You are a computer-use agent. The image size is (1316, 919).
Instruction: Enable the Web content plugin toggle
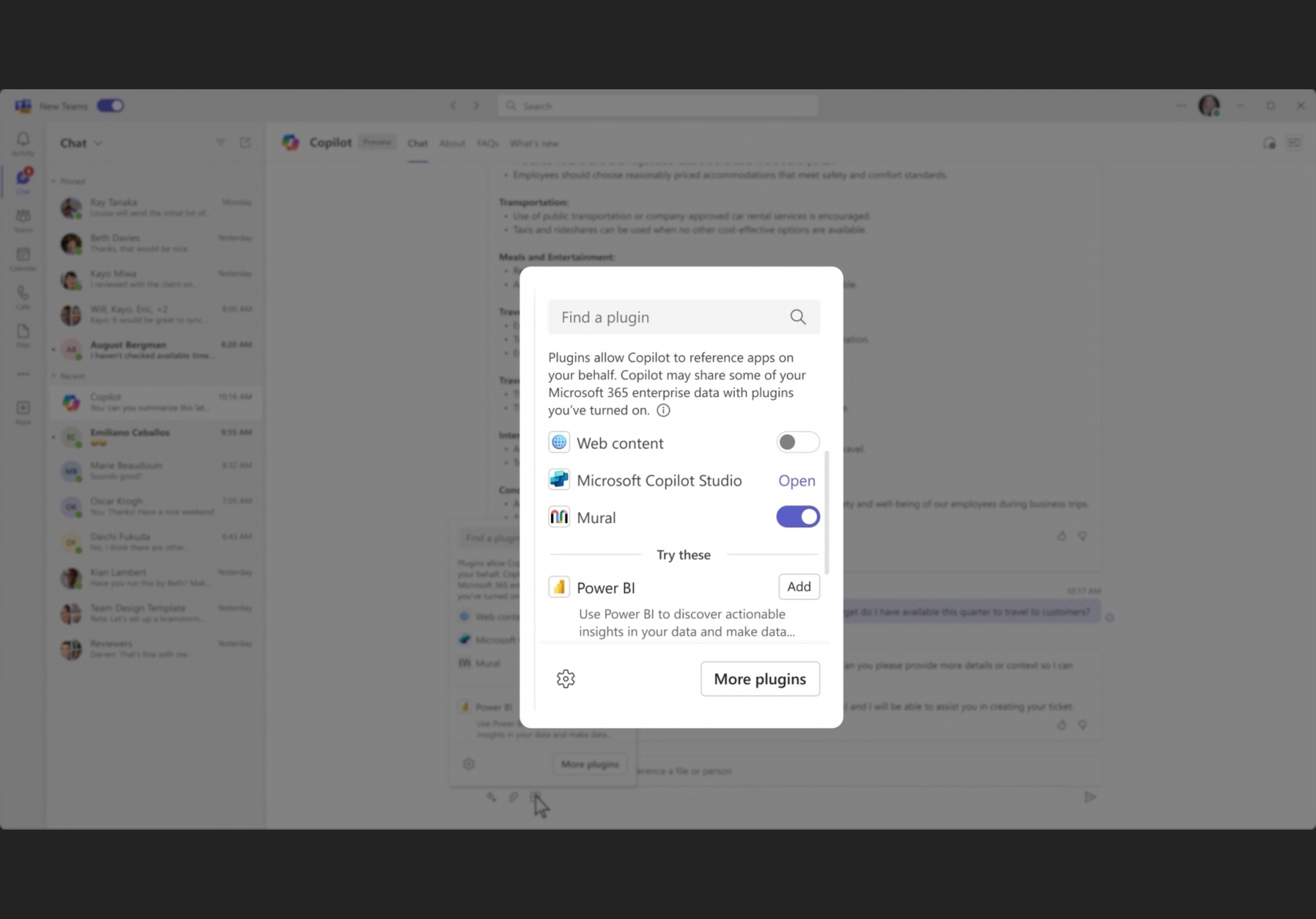pyautogui.click(x=797, y=442)
